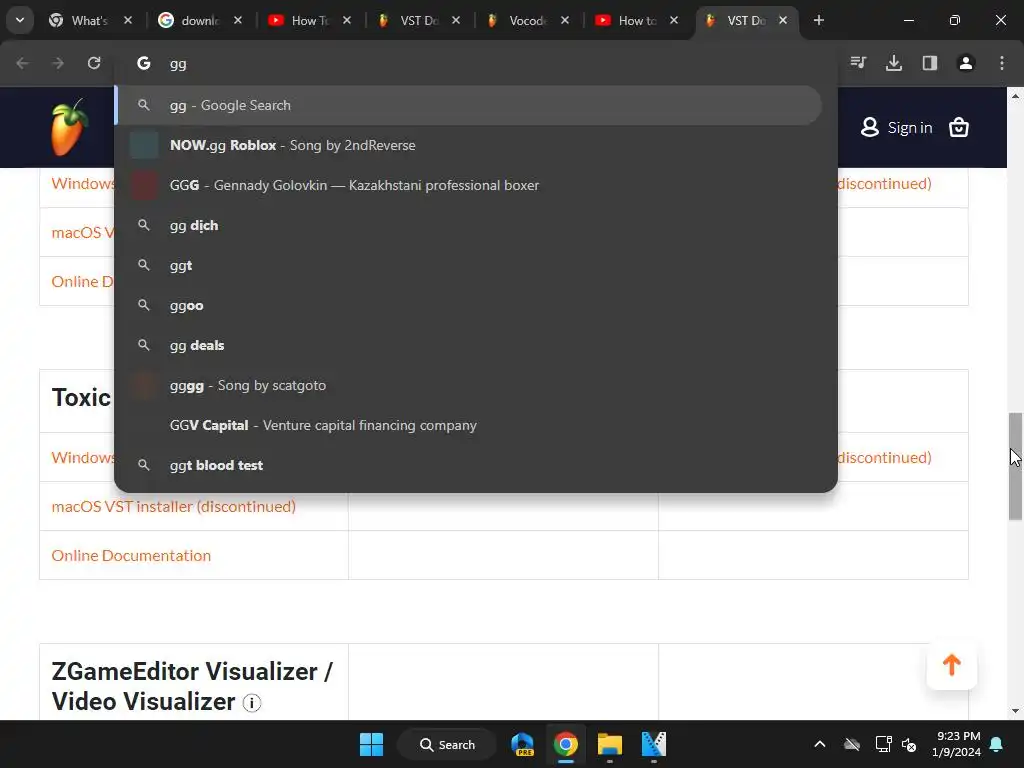The height and width of the screenshot is (768, 1024).
Task: Select the "GGV Capital" suggestion
Action: tap(468, 425)
